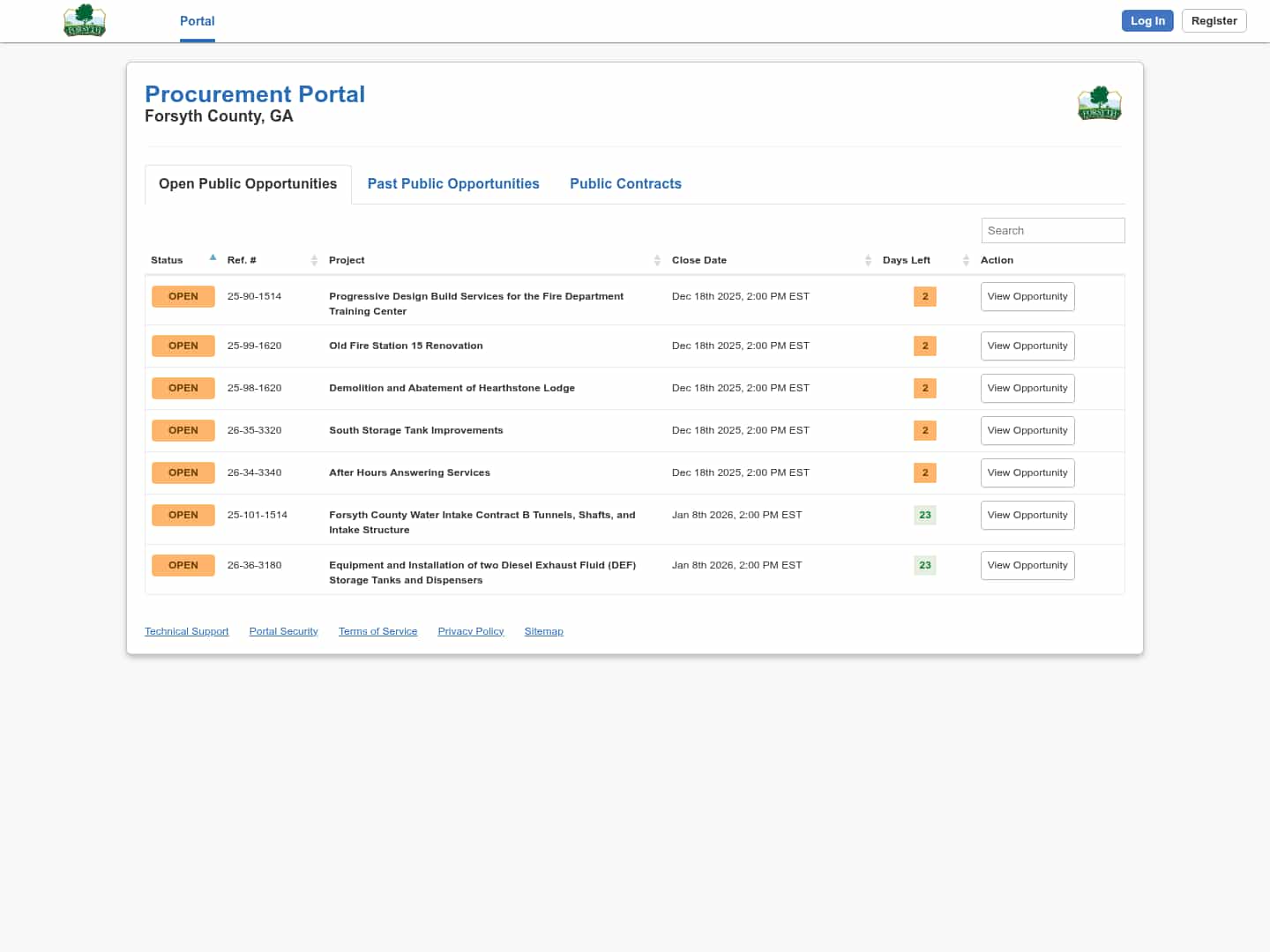Screen dimensions: 1270x952
Task: View Opportunity for After Hours Answering Services
Action: (x=1027, y=473)
